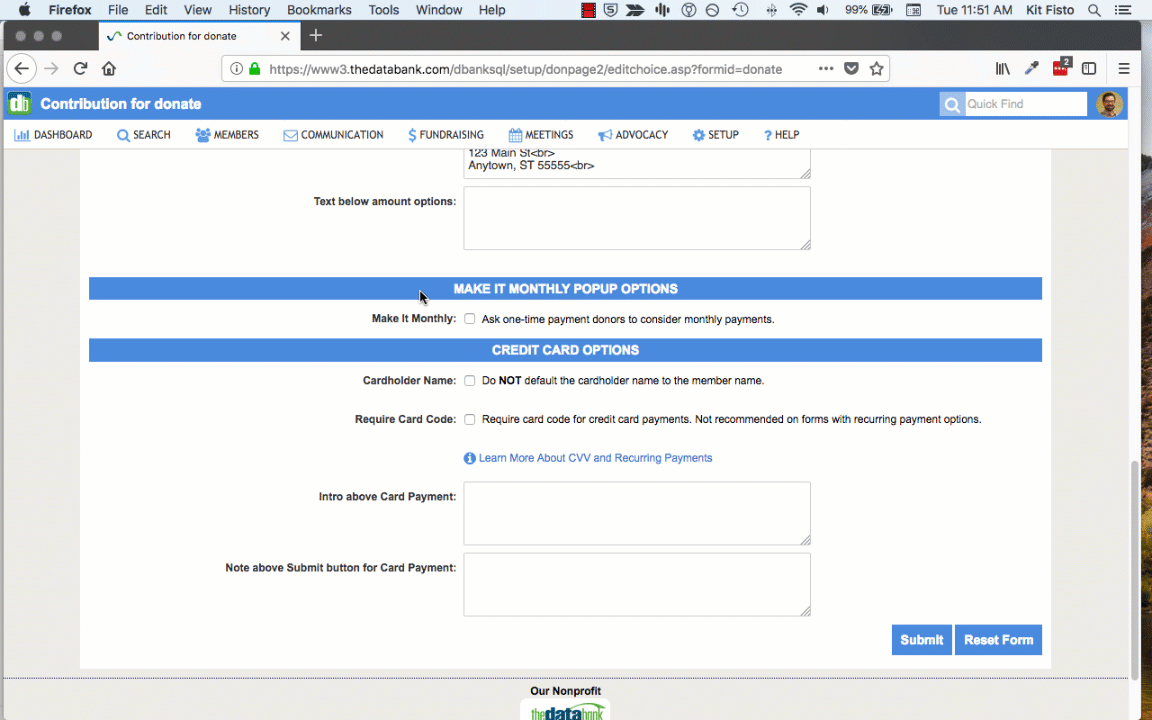Screen dimensions: 1152x720
Task: Open the Fundraising menu
Action: 446,134
